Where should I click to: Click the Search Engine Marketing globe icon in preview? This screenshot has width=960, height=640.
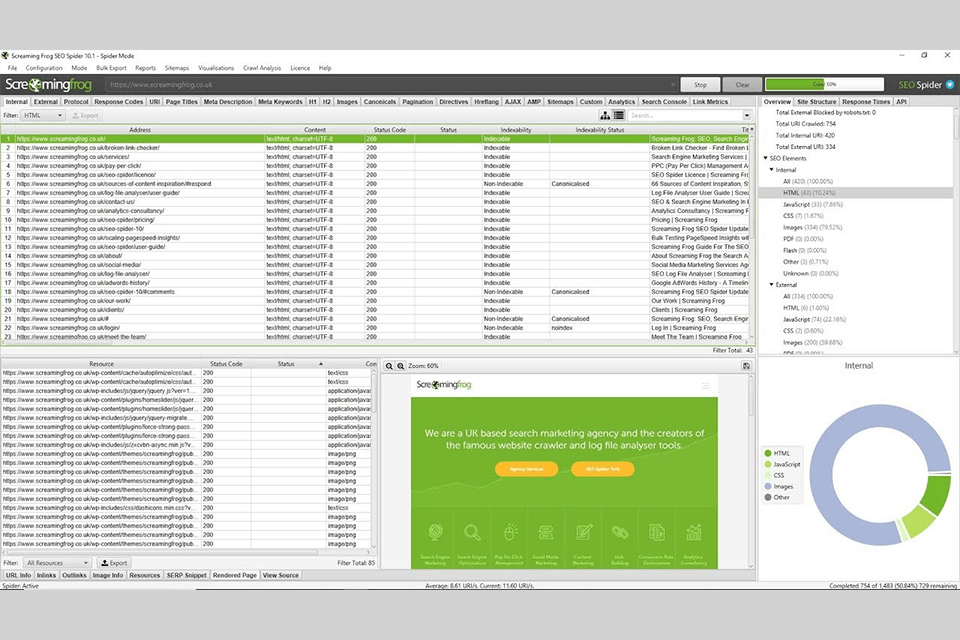(x=435, y=532)
